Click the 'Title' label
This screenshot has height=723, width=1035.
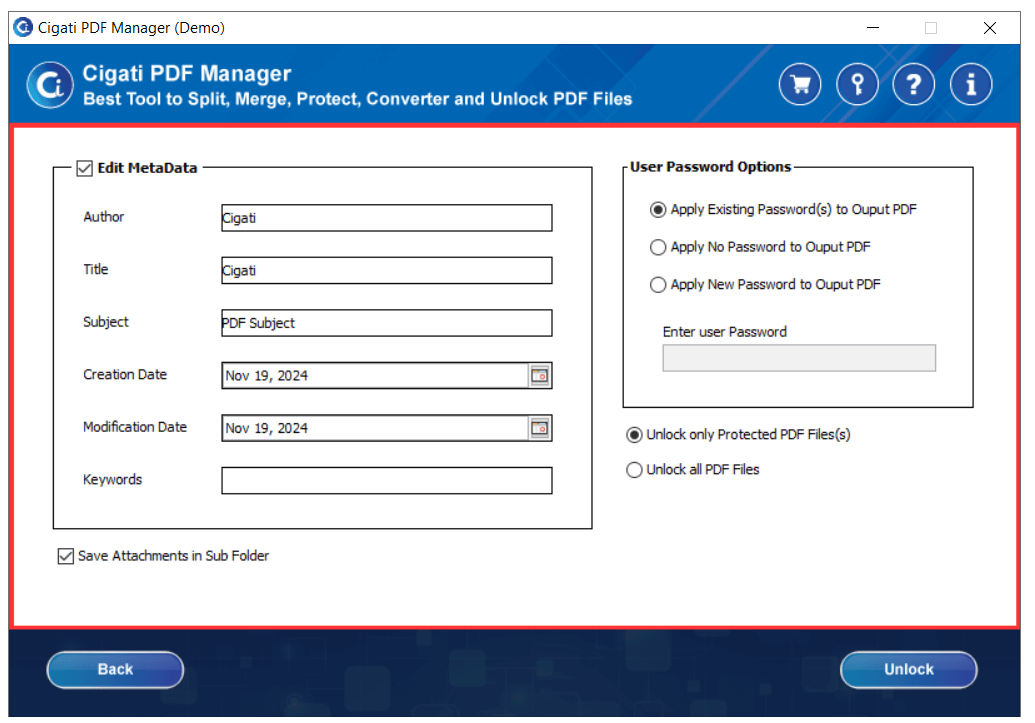[x=96, y=269]
